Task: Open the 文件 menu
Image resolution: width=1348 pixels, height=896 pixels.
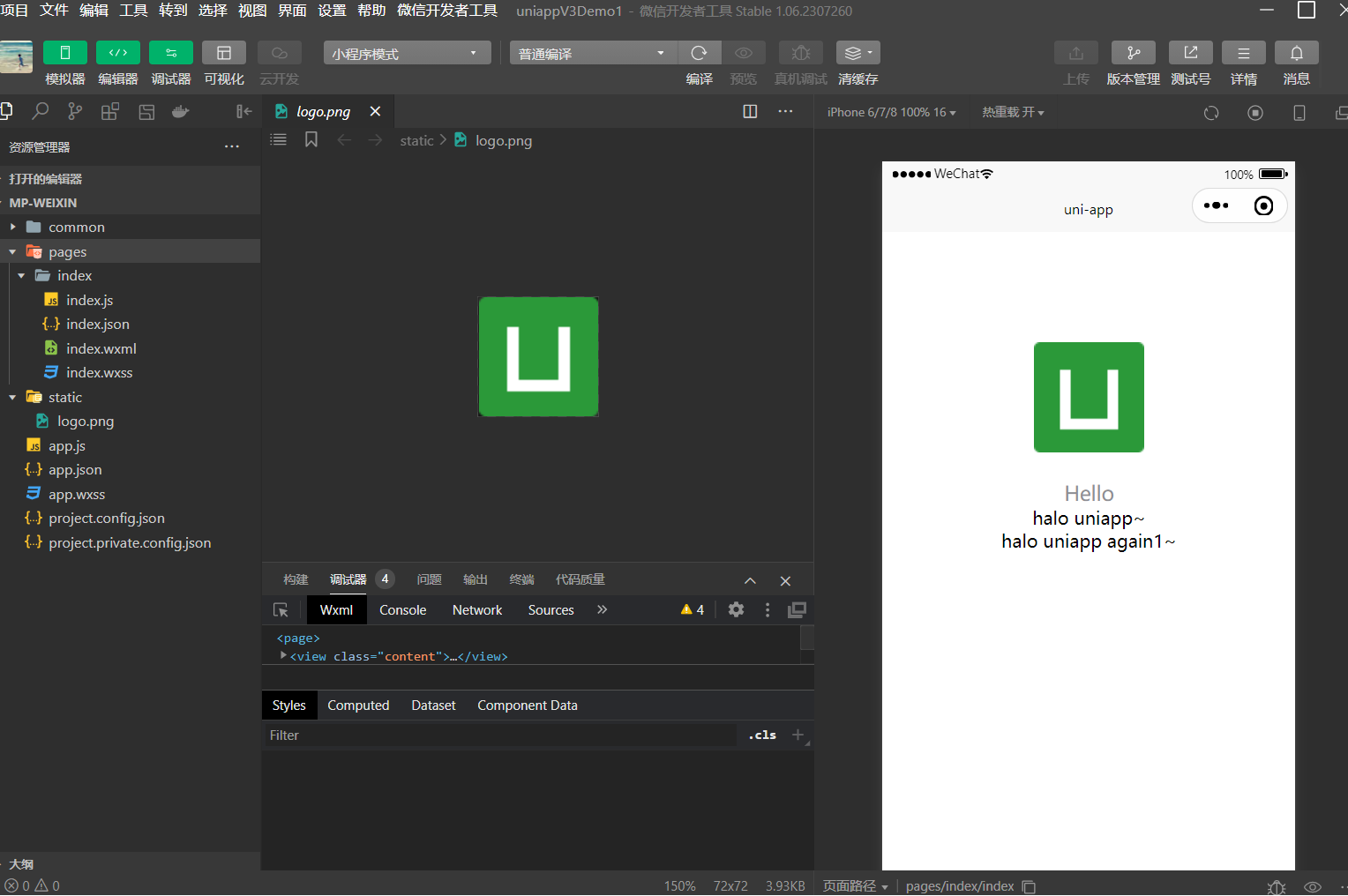Action: click(54, 11)
